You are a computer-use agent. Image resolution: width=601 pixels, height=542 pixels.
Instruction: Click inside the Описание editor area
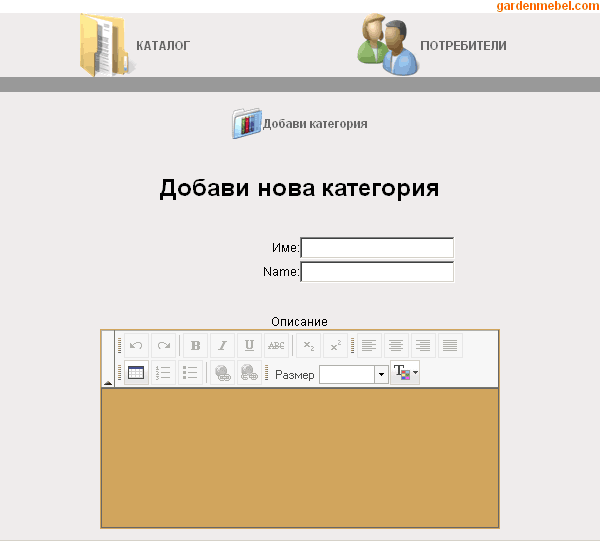point(300,458)
